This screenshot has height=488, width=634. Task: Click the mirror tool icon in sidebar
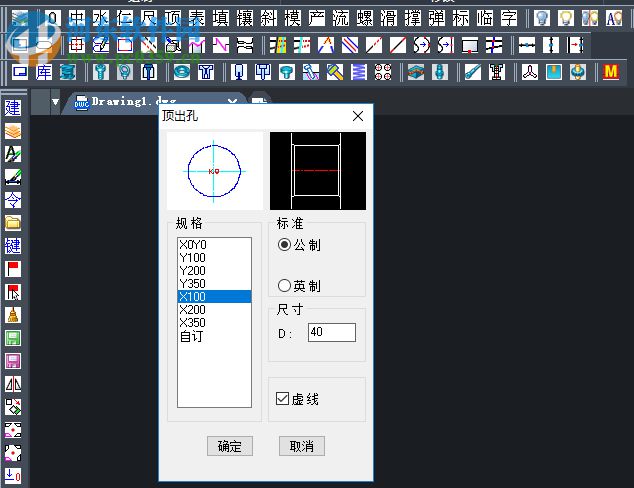(13, 384)
